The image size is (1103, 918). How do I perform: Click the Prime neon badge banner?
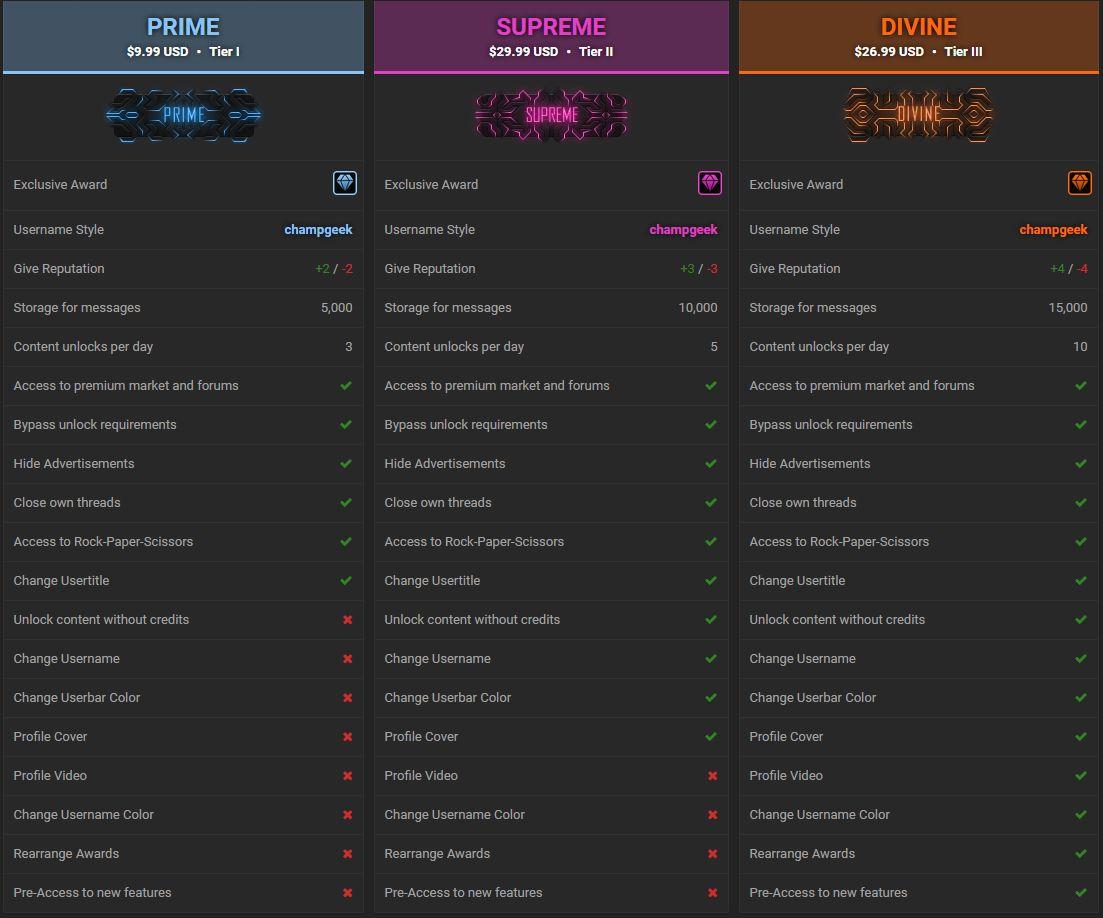(183, 115)
